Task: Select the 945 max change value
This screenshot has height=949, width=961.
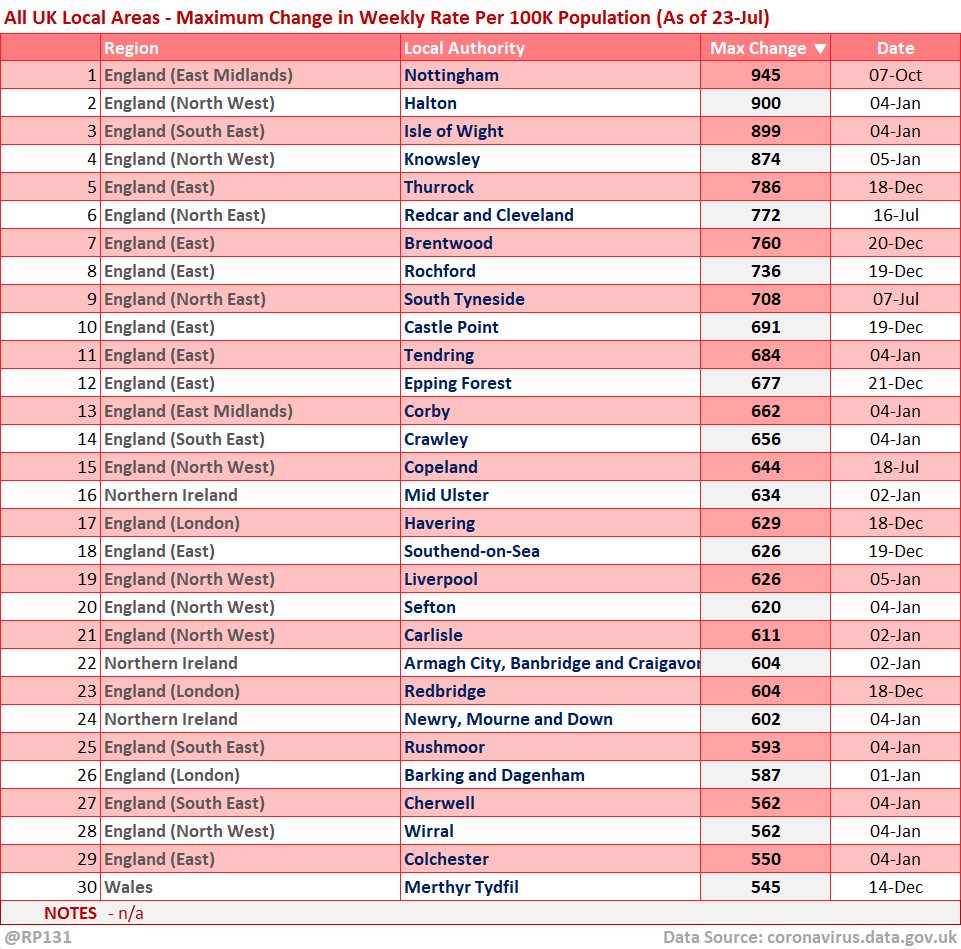Action: [765, 75]
